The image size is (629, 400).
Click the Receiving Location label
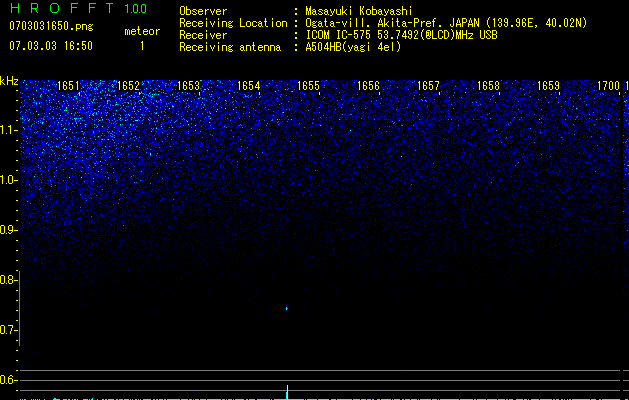click(233, 23)
